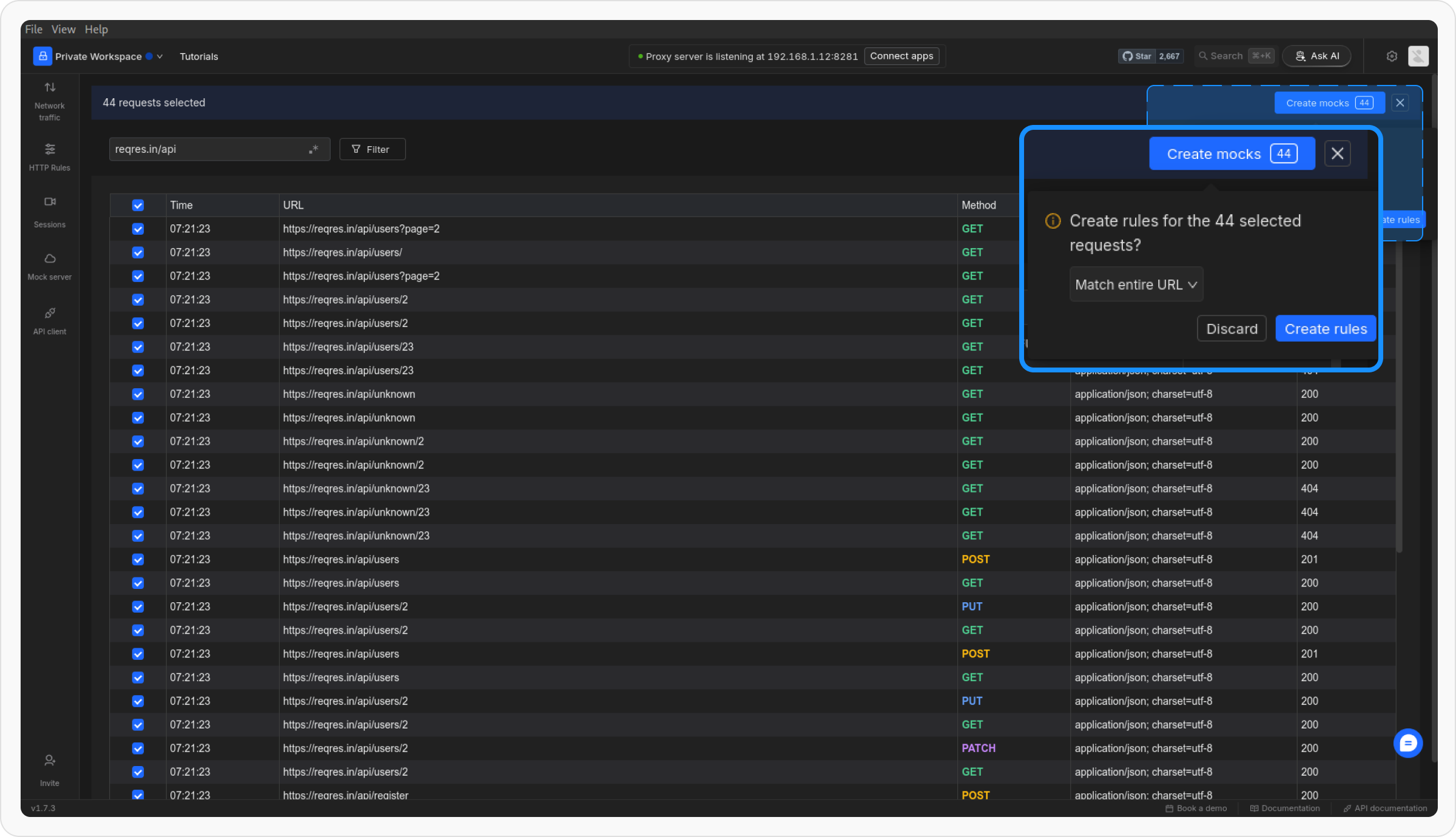
Task: Uncheck the first users?page=2 request checkbox
Action: tap(138, 229)
